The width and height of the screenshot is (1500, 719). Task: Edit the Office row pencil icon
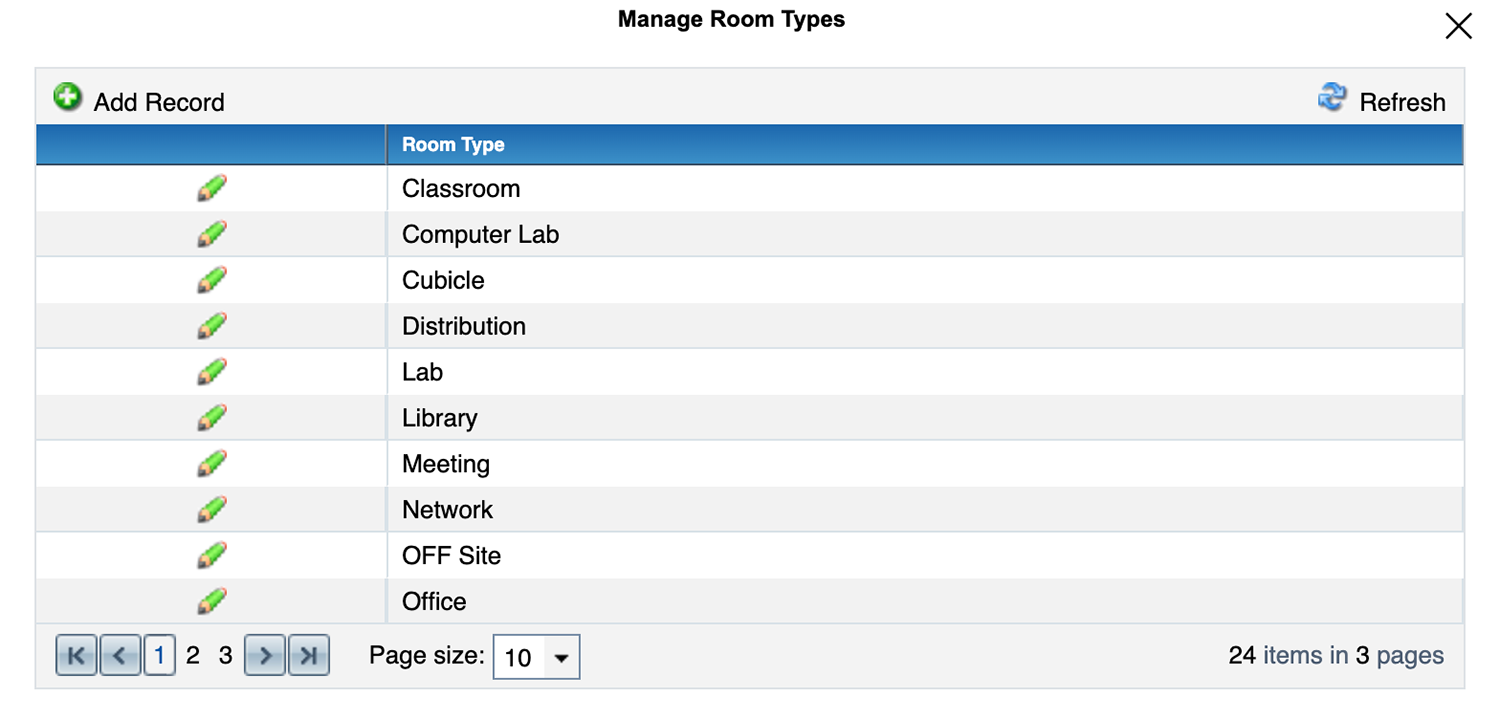click(212, 602)
